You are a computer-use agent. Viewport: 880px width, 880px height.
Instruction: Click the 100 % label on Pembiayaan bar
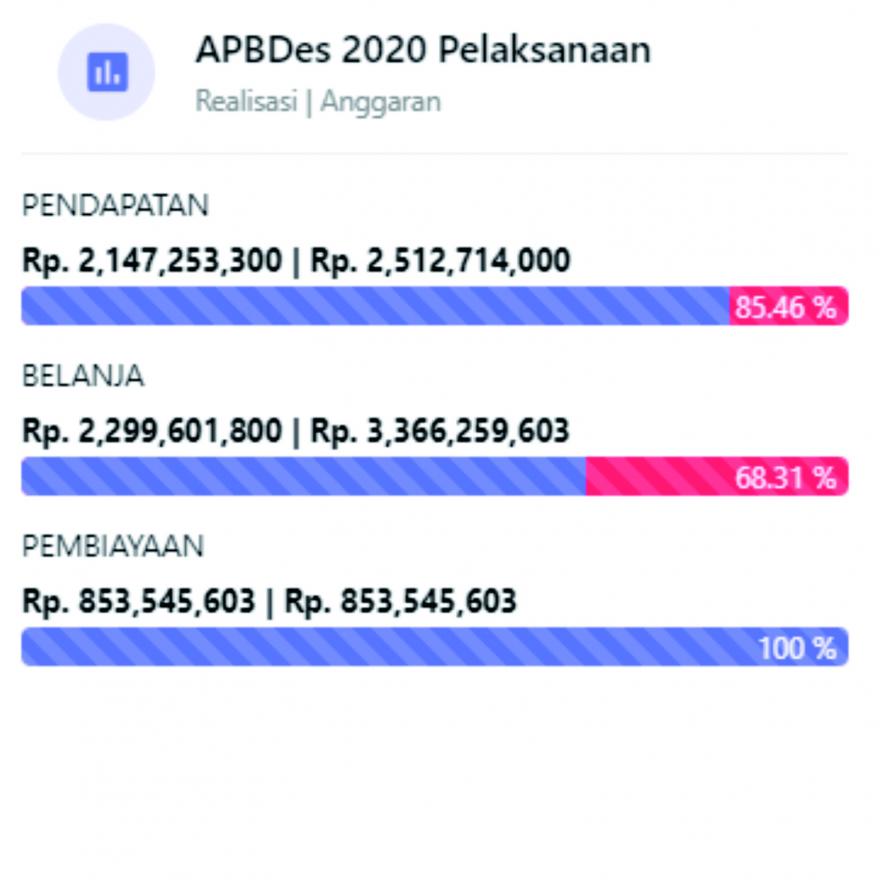[x=798, y=648]
